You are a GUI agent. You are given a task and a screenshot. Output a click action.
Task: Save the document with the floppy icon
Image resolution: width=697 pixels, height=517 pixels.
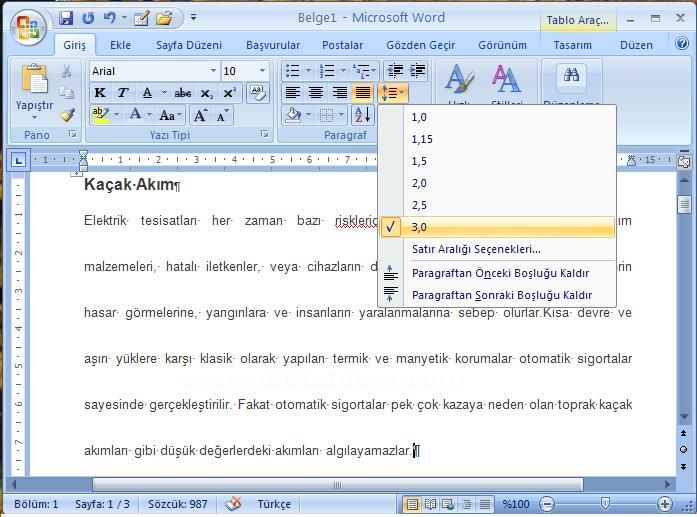(x=66, y=18)
